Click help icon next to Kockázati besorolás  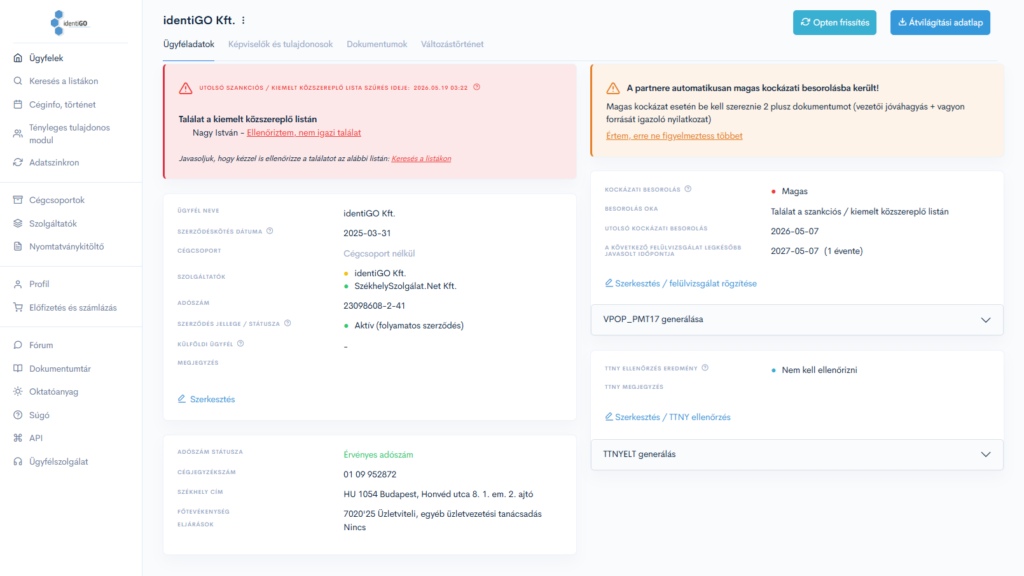click(x=688, y=189)
